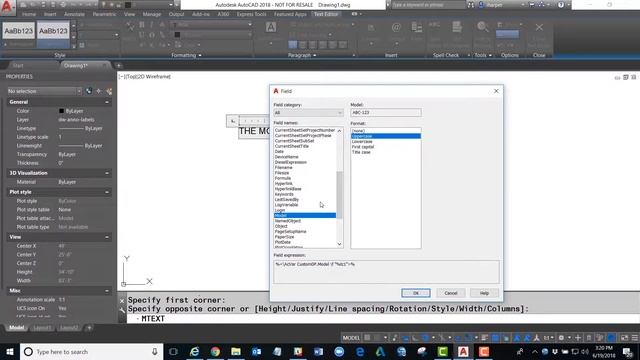Select Title case in the Format list
Screen dimensions: 640x360
coord(361,152)
